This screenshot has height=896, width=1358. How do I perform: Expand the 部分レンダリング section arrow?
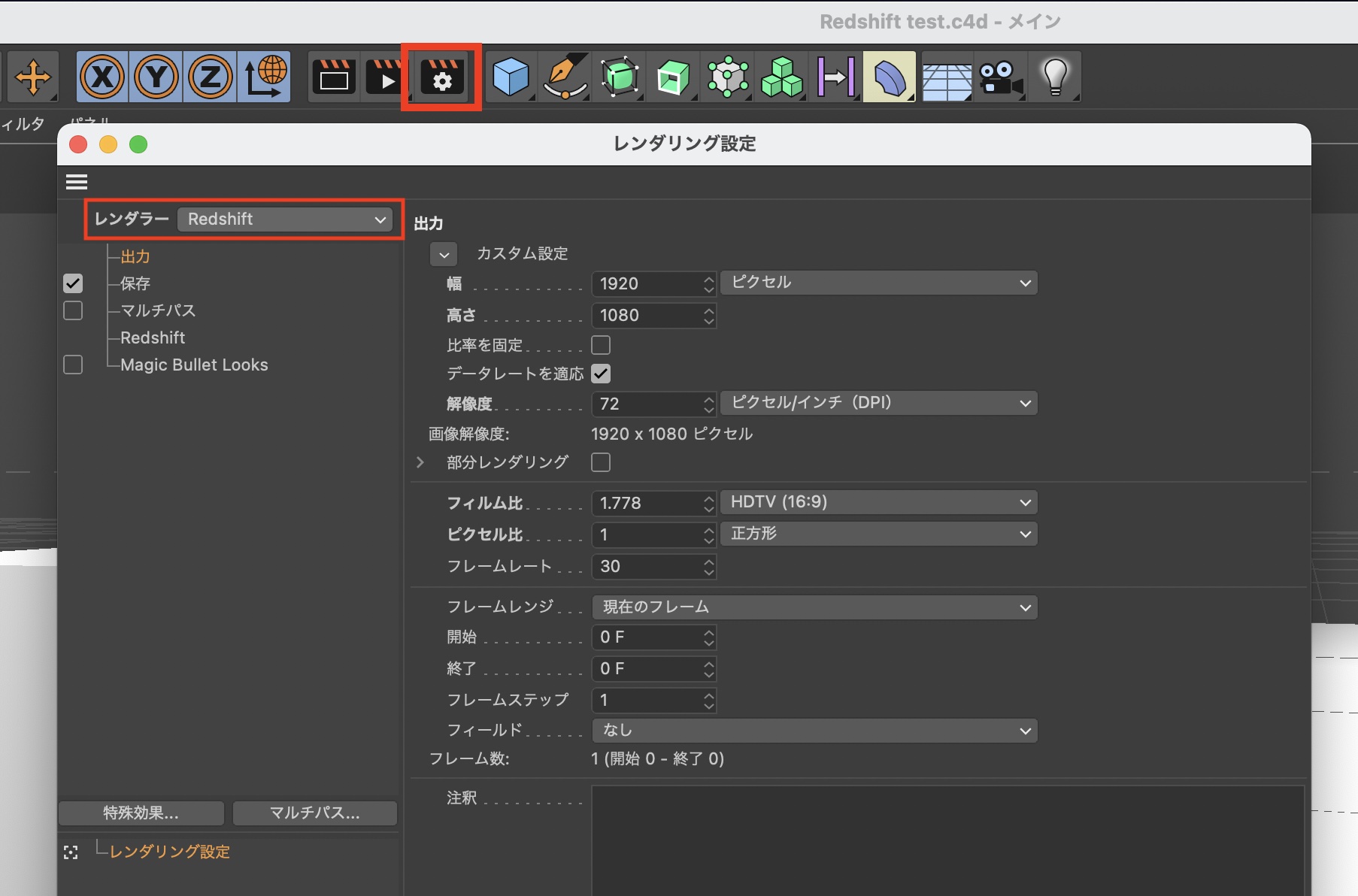(x=420, y=462)
